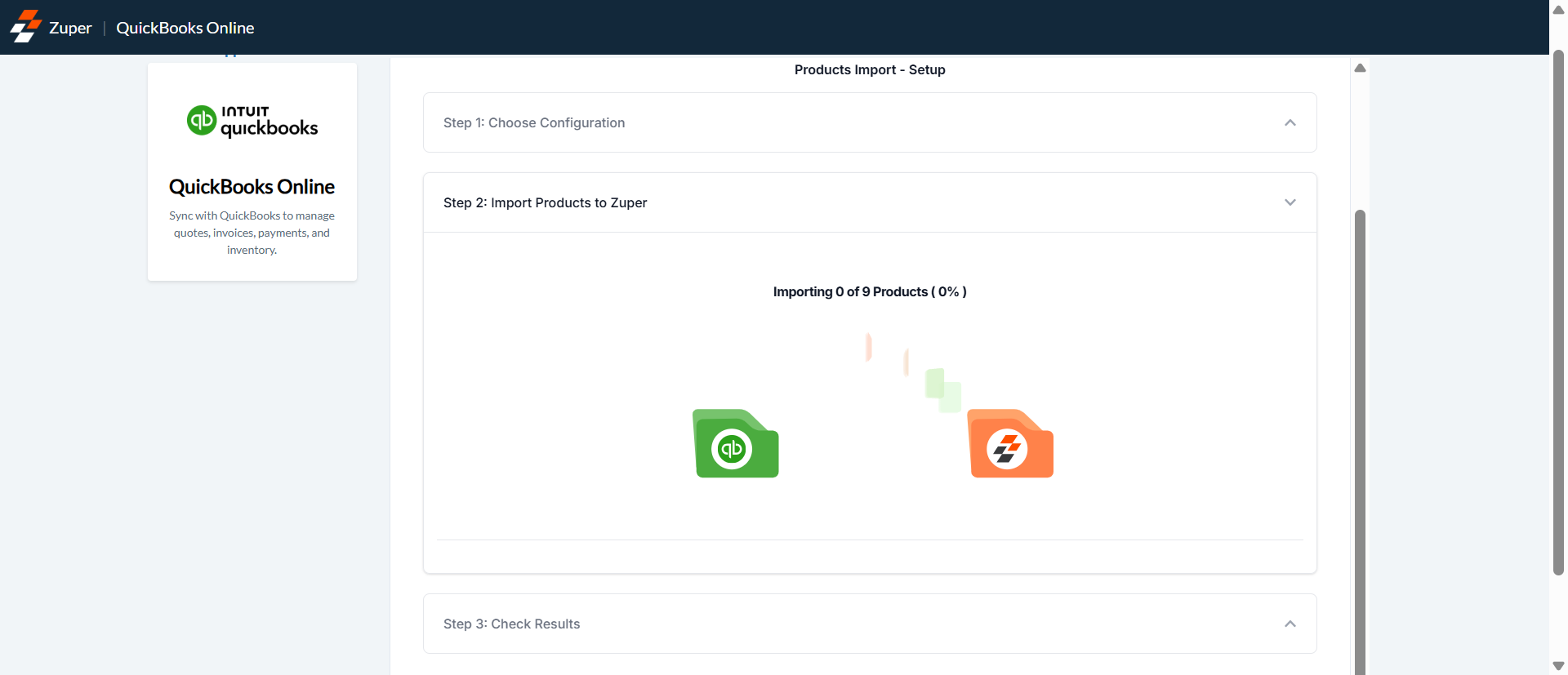
Task: Click the Zuper brand name in header
Action: (x=70, y=28)
